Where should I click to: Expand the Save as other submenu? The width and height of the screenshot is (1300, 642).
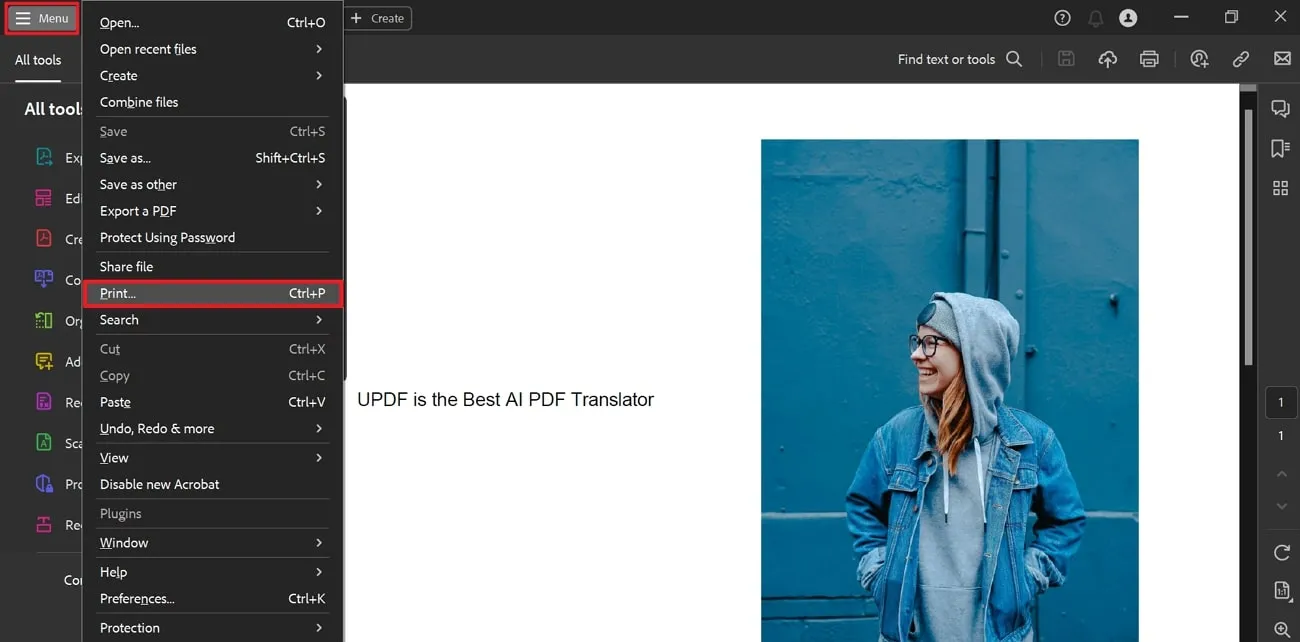point(137,184)
